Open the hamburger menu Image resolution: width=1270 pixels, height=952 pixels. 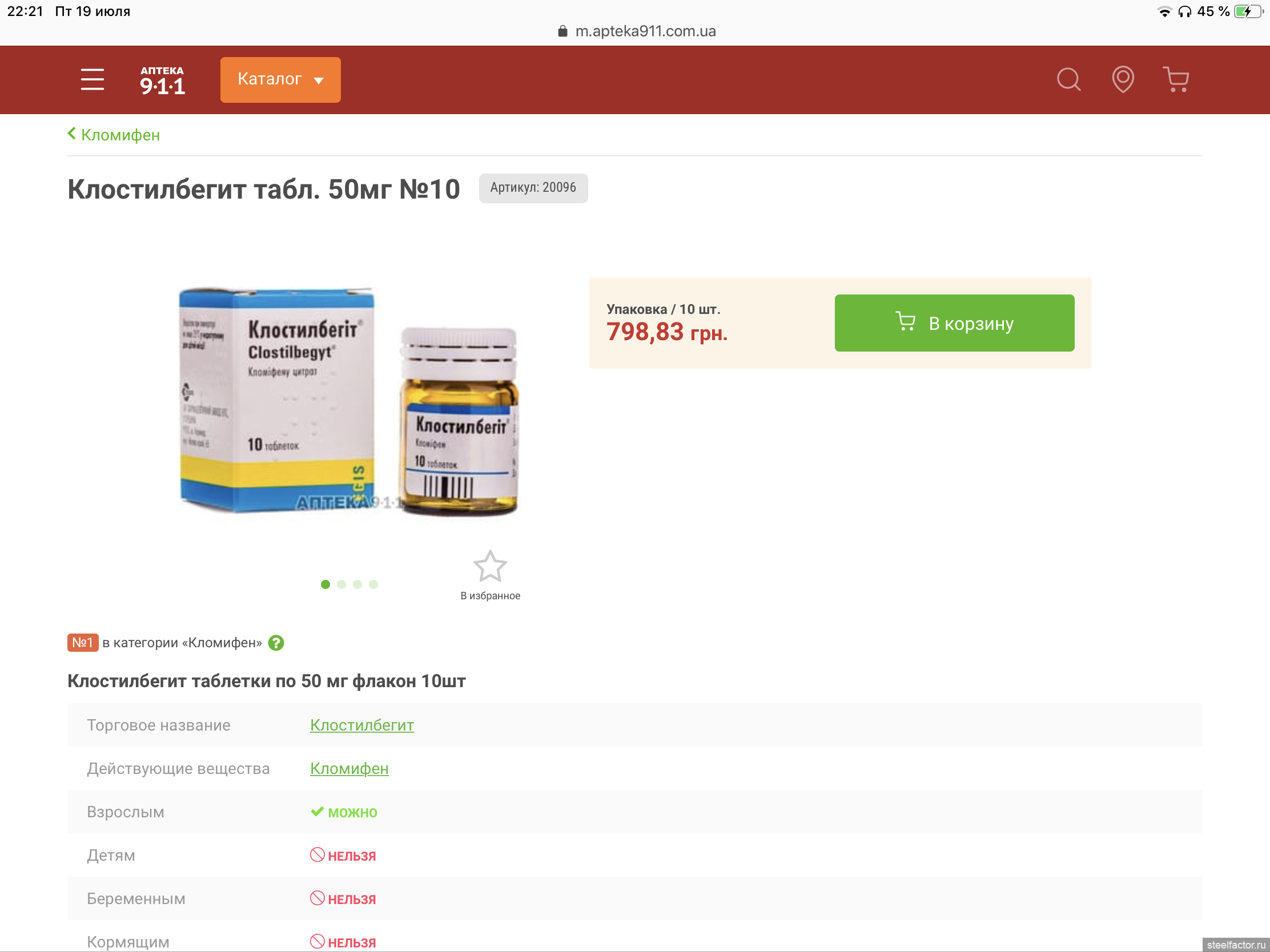[92, 79]
